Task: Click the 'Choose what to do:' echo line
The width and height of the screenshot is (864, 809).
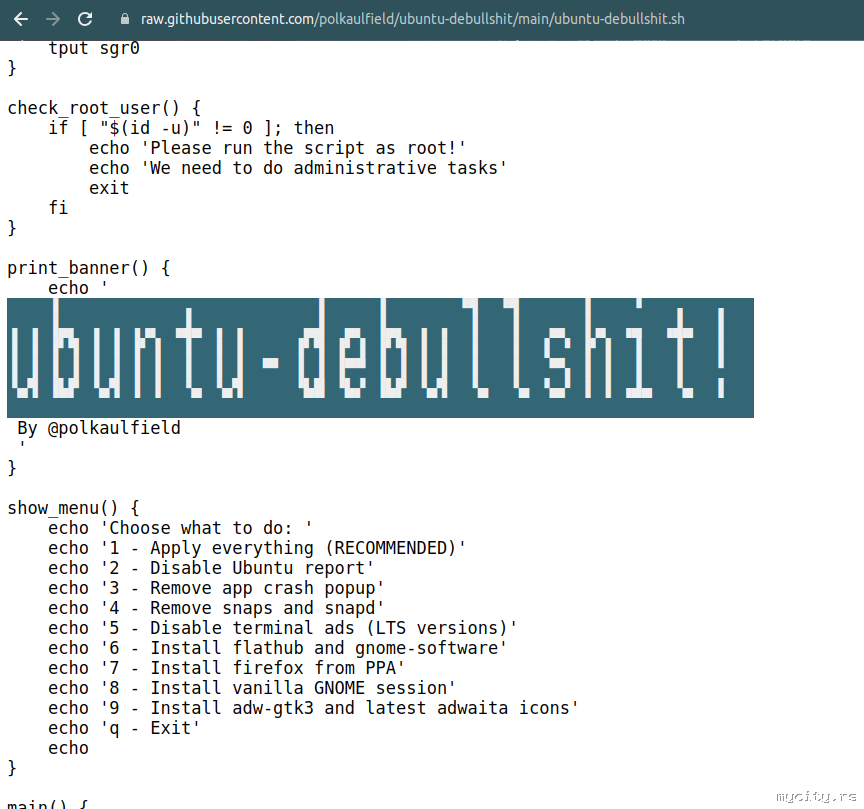Action: point(180,528)
